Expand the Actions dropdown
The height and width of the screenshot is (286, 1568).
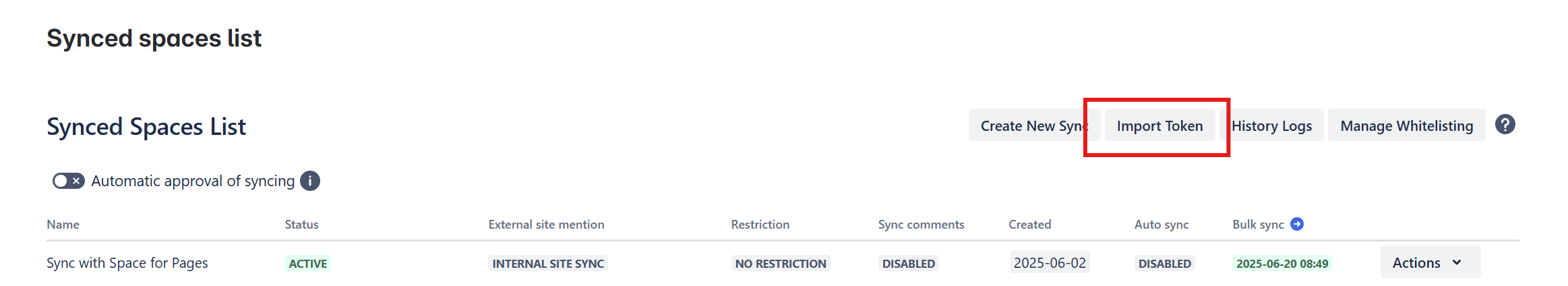coord(1430,262)
